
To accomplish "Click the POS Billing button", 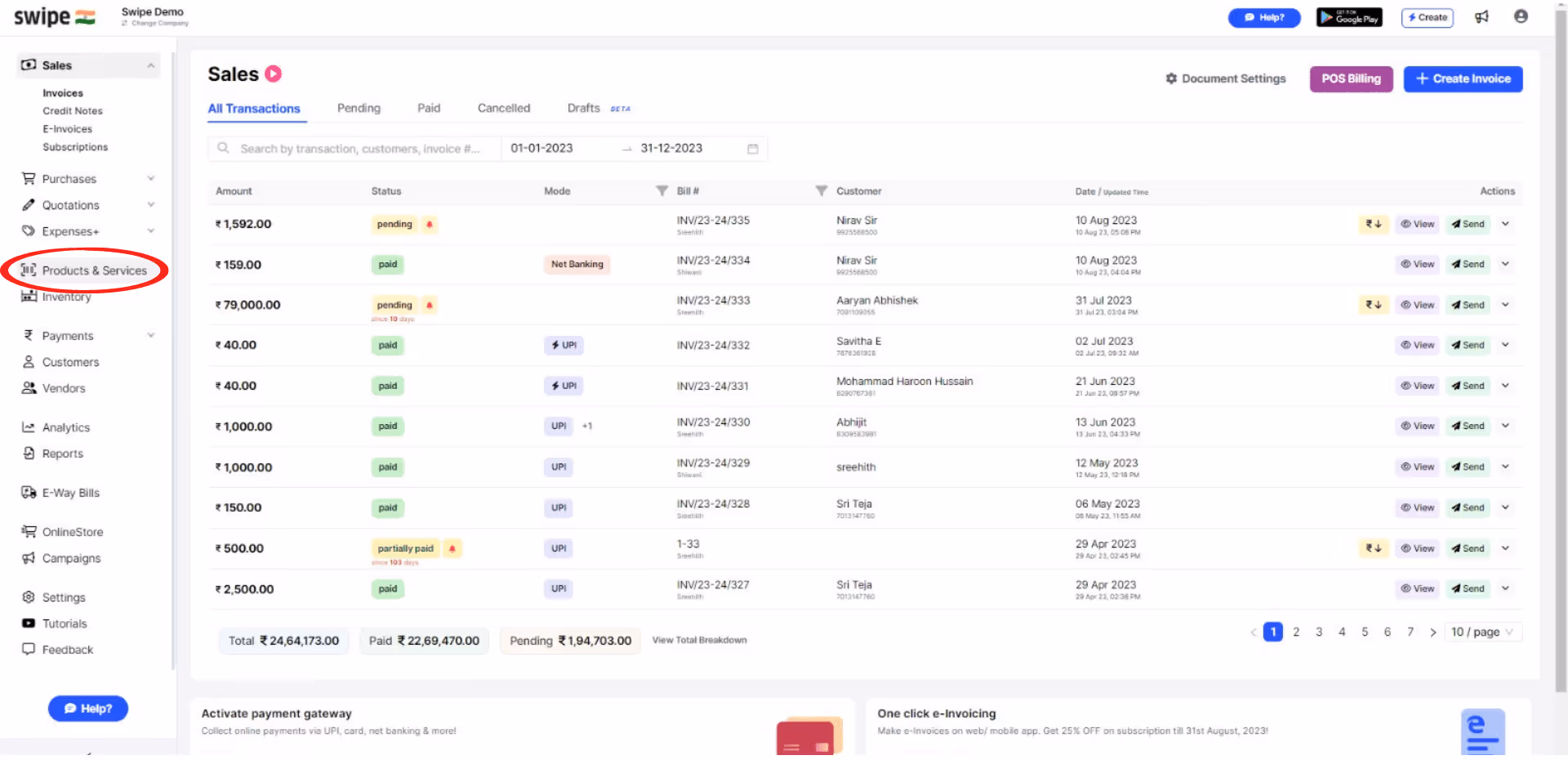I will (1351, 79).
